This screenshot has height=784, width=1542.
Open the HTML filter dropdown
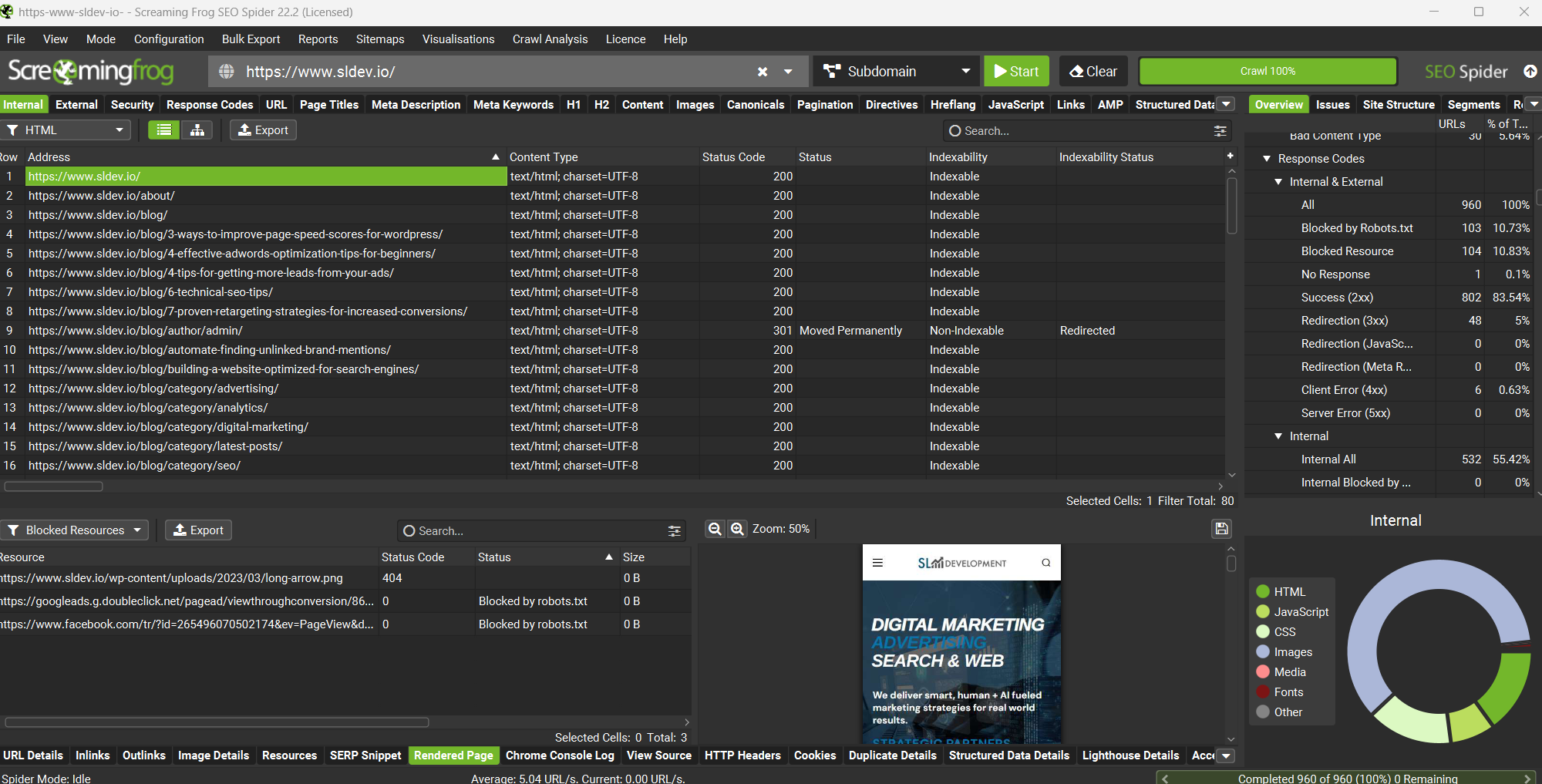click(x=65, y=130)
